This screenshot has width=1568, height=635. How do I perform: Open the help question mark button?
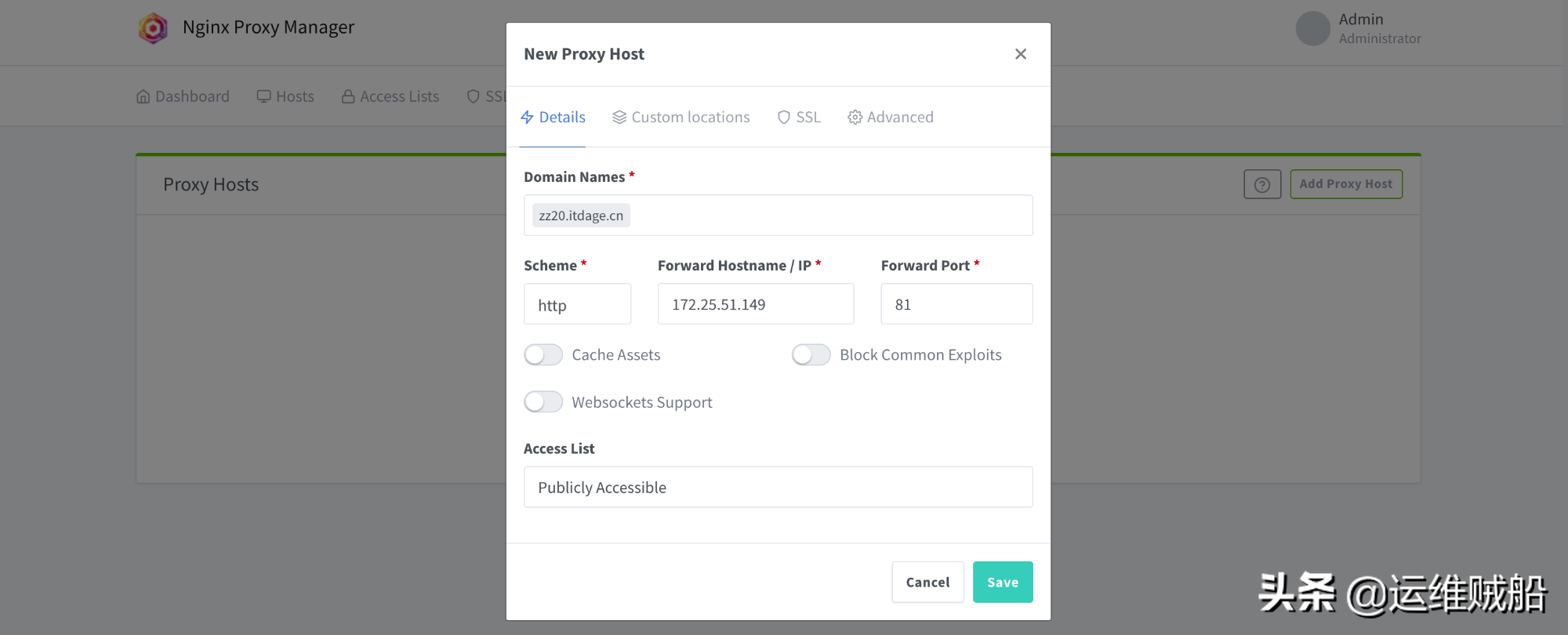pyautogui.click(x=1262, y=183)
